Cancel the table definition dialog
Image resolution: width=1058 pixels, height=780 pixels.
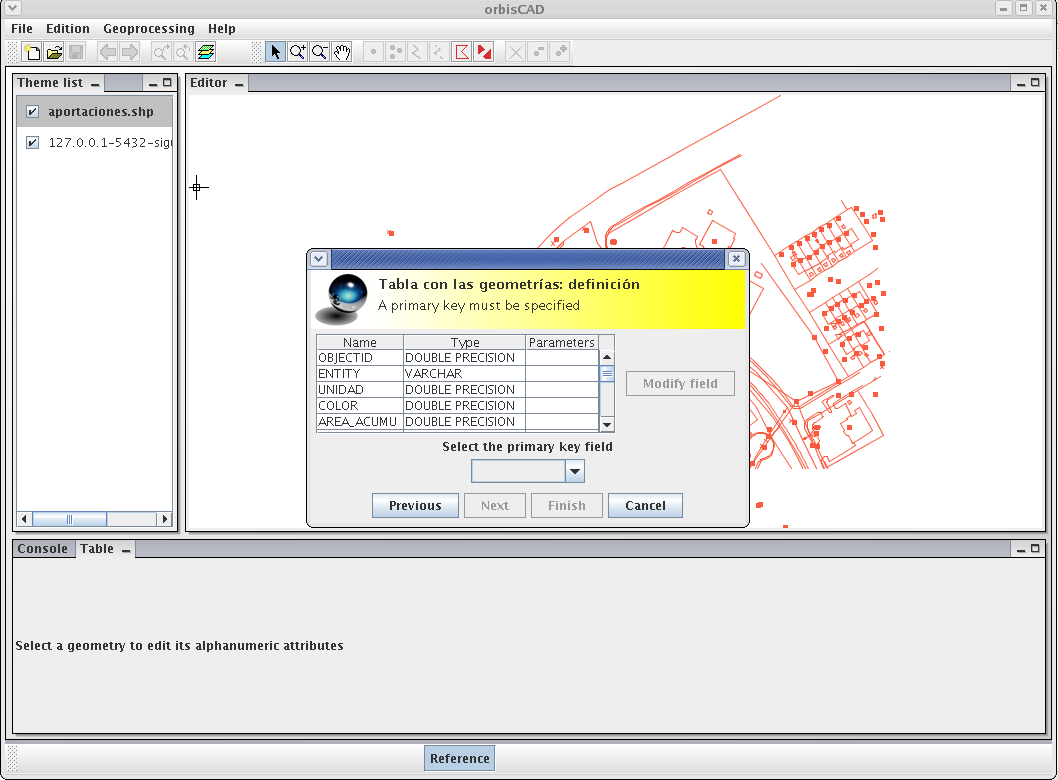click(x=645, y=506)
